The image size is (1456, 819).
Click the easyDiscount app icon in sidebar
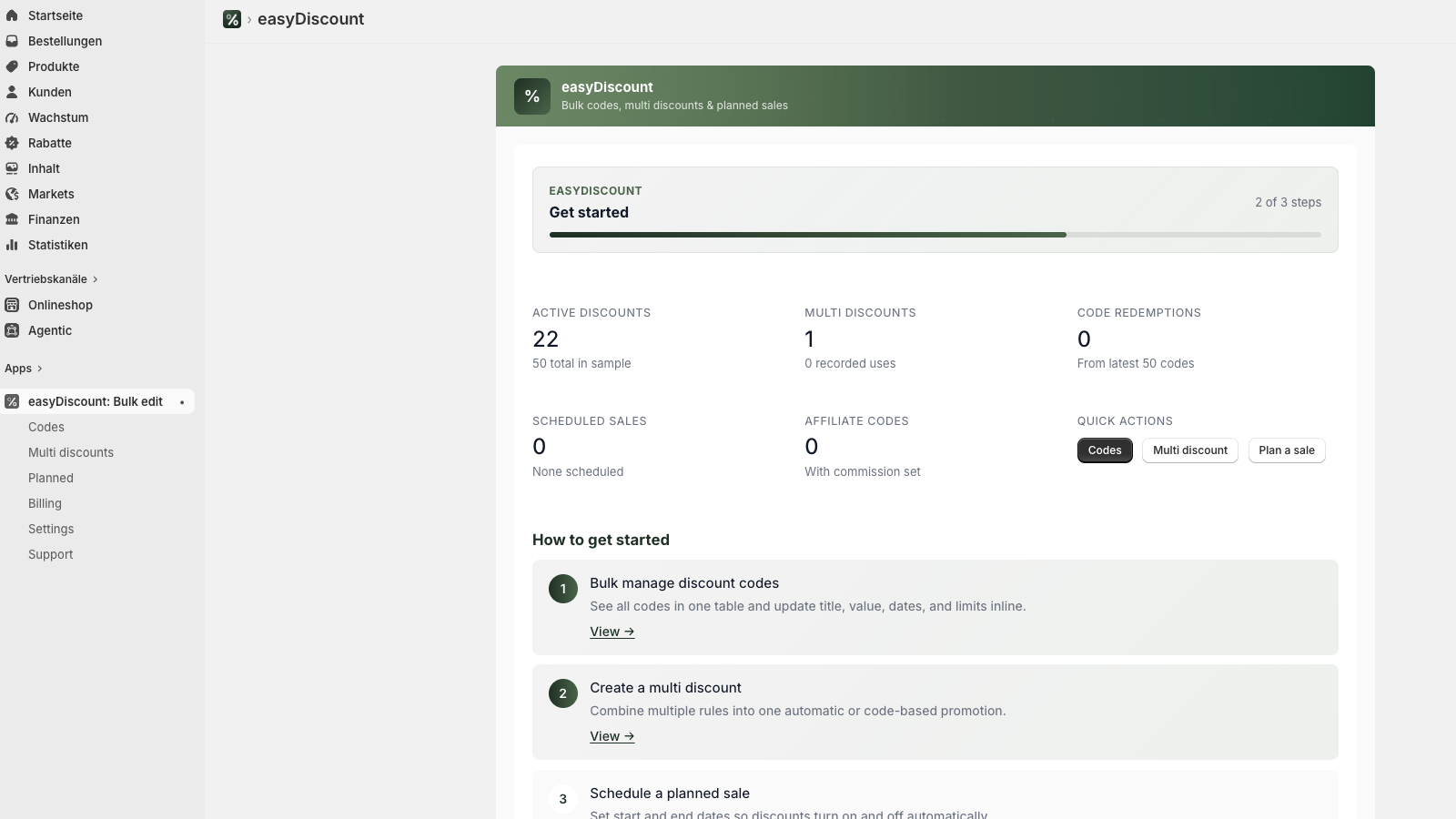pos(12,401)
